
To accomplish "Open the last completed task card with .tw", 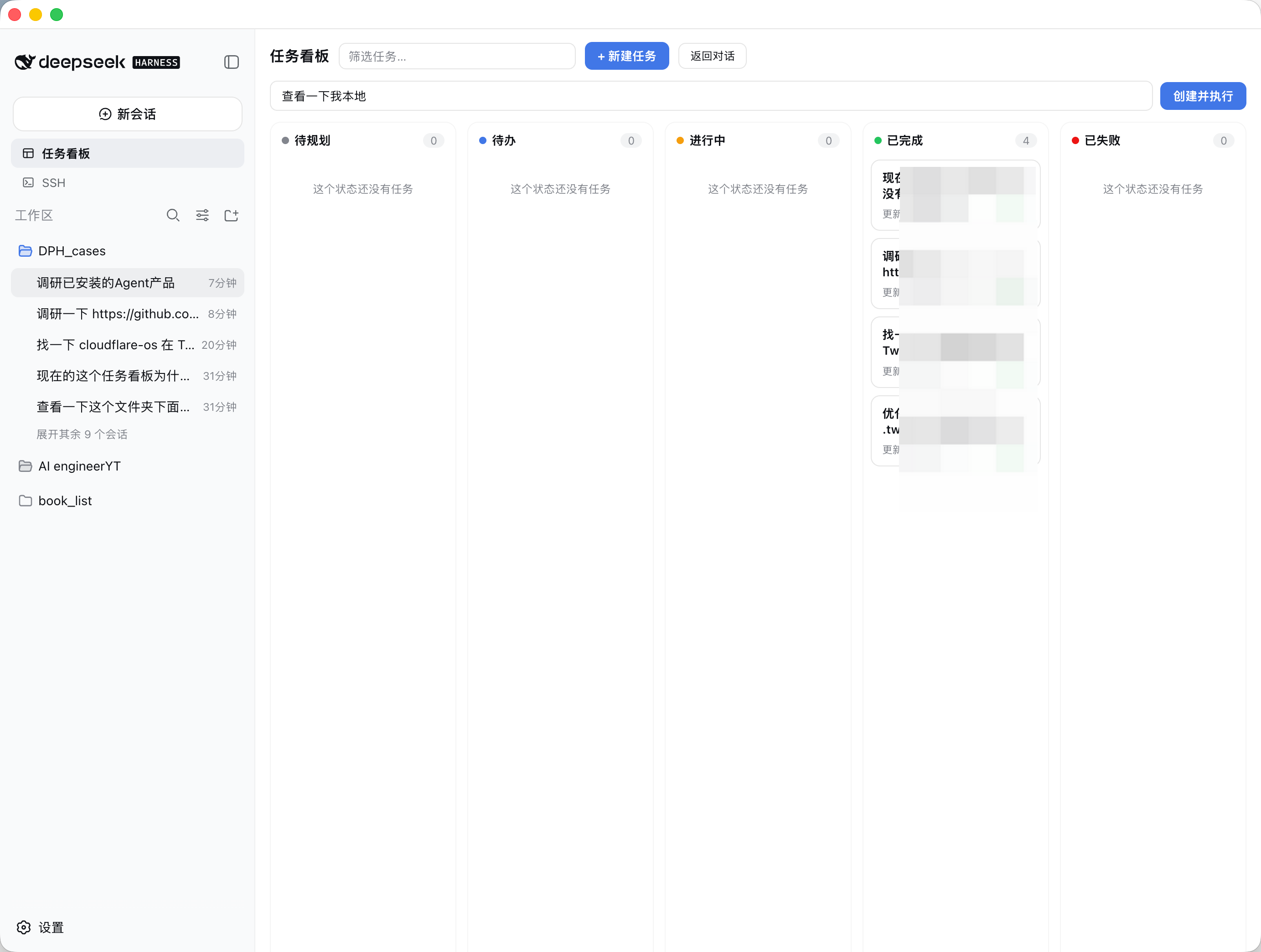I will point(956,431).
